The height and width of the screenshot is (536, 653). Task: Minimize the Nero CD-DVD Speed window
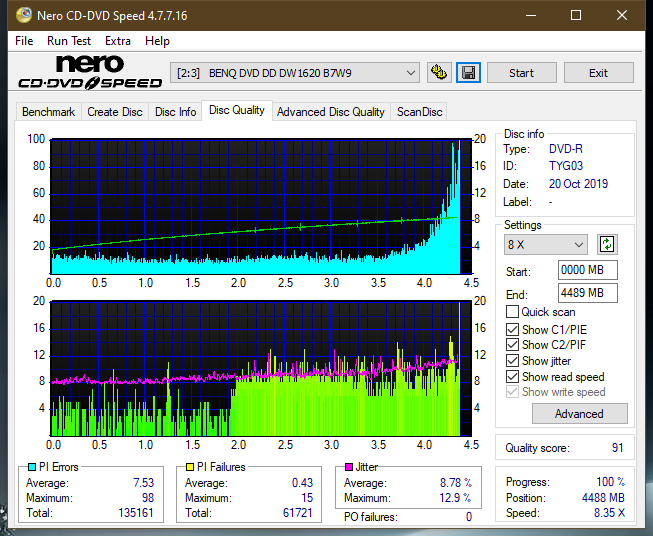coord(531,15)
